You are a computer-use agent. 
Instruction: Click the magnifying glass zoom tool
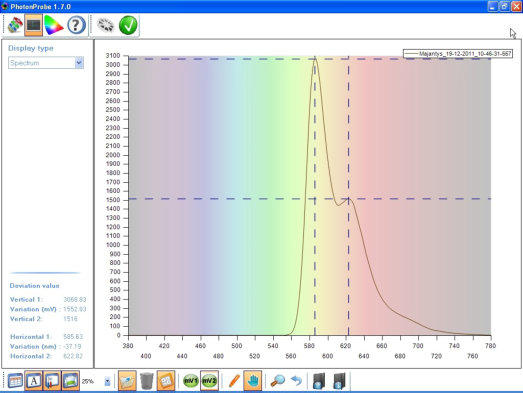coord(278,381)
